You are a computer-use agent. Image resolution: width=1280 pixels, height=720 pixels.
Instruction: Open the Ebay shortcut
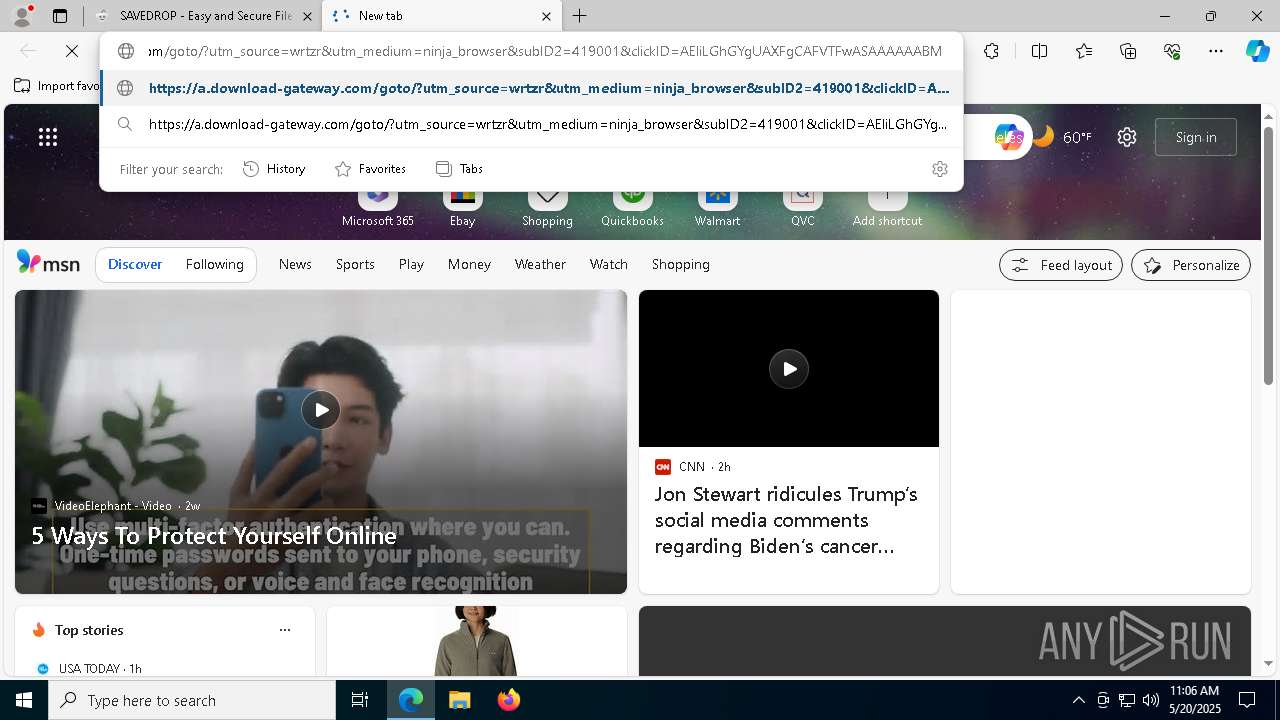tap(462, 206)
